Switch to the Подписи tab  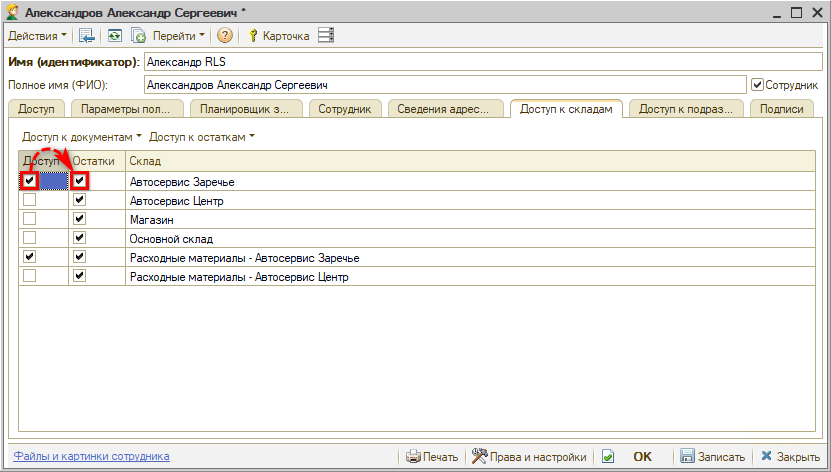coord(781,110)
